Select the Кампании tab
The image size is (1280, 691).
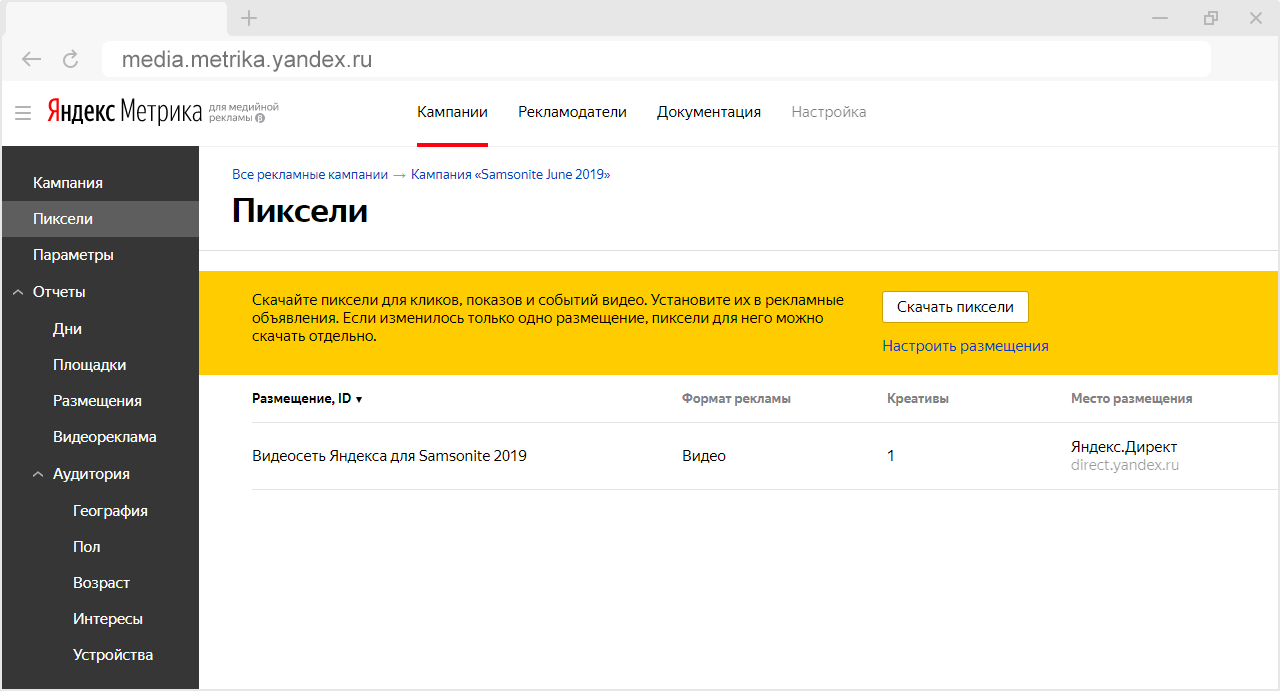tap(452, 112)
